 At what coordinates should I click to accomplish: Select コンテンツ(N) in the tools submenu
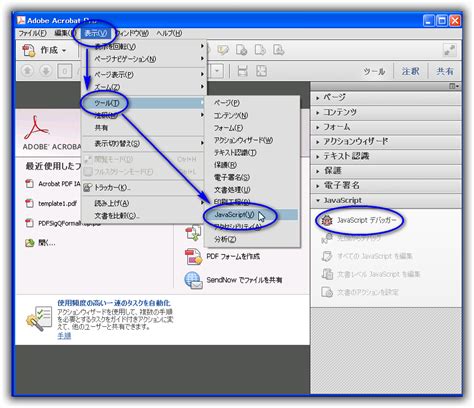click(252, 115)
